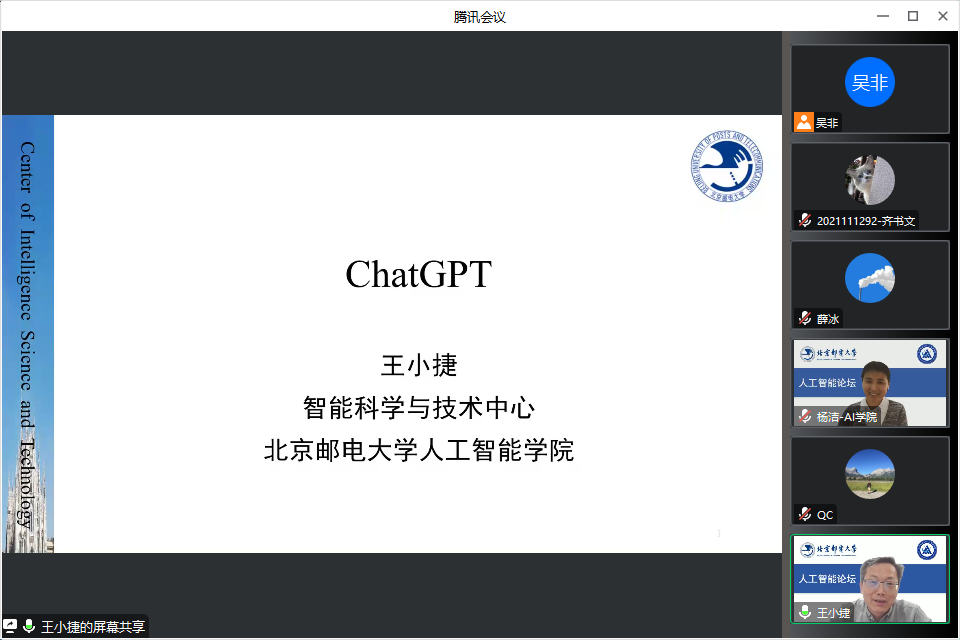Minimize the 腾讯会议 window
Viewport: 960px width, 640px height.
tap(883, 16)
